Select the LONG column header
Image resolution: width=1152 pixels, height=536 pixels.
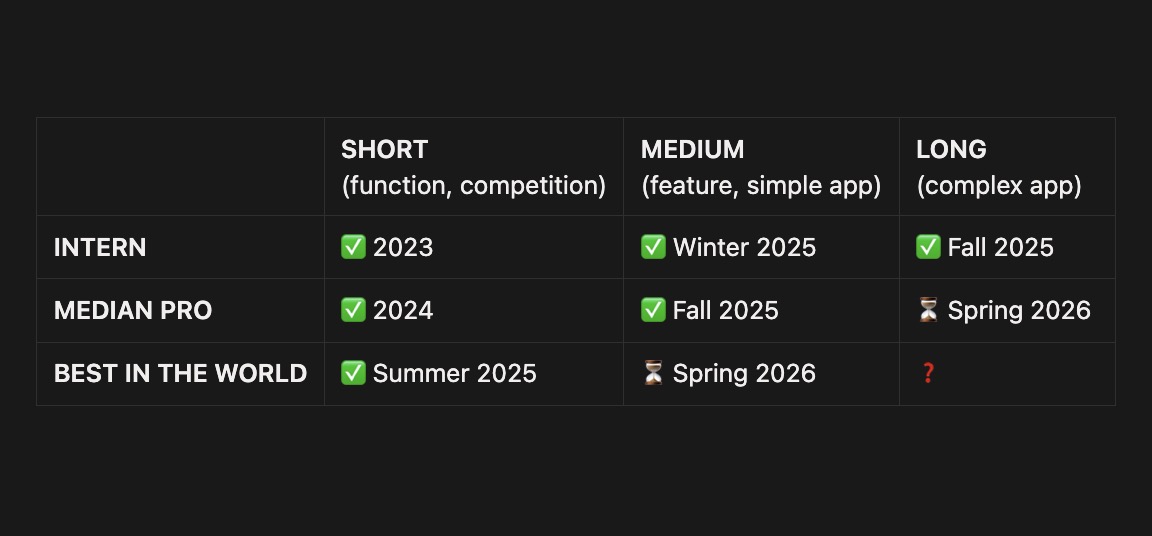click(951, 150)
